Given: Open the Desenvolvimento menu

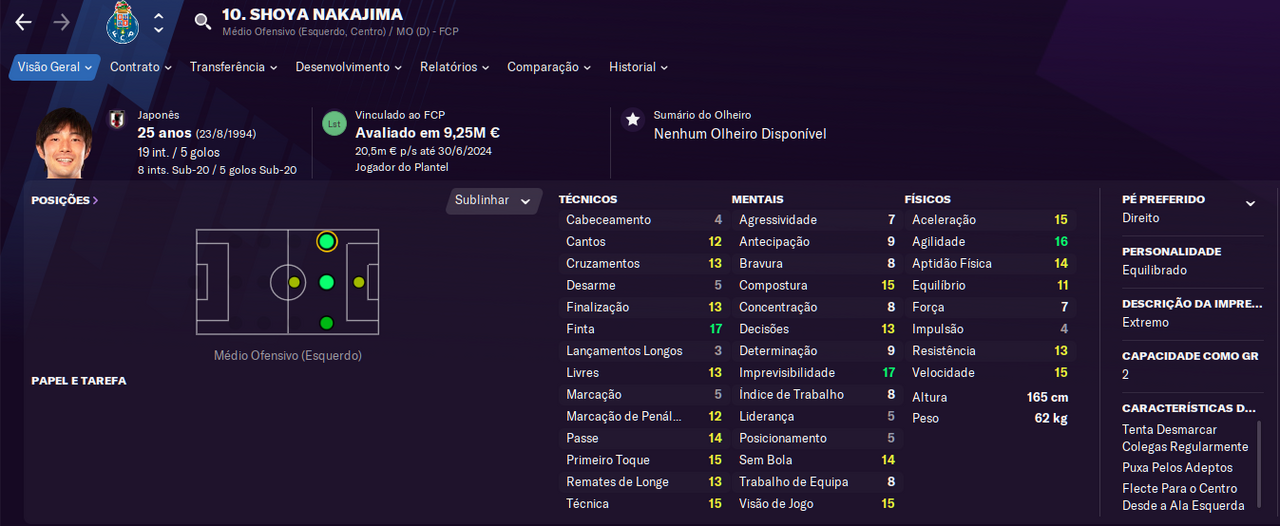Looking at the screenshot, I should [348, 67].
